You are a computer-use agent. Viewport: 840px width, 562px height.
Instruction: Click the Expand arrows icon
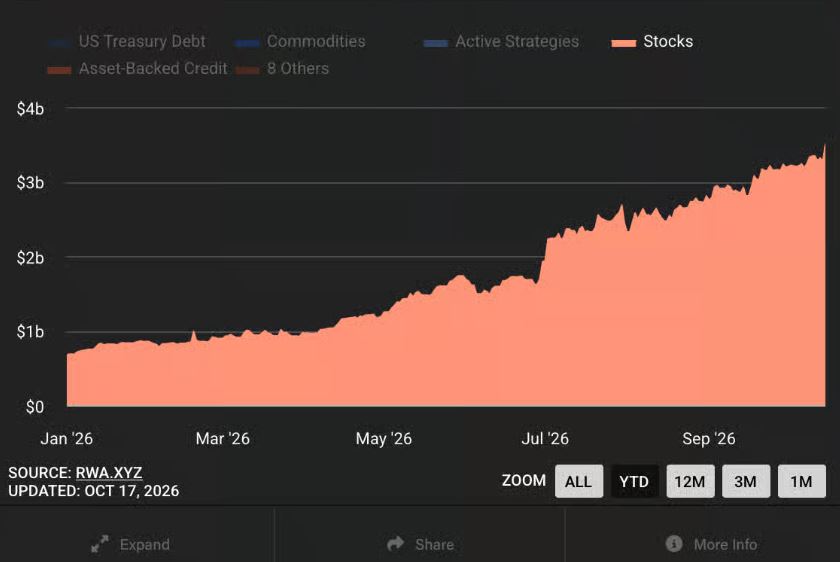pos(100,544)
